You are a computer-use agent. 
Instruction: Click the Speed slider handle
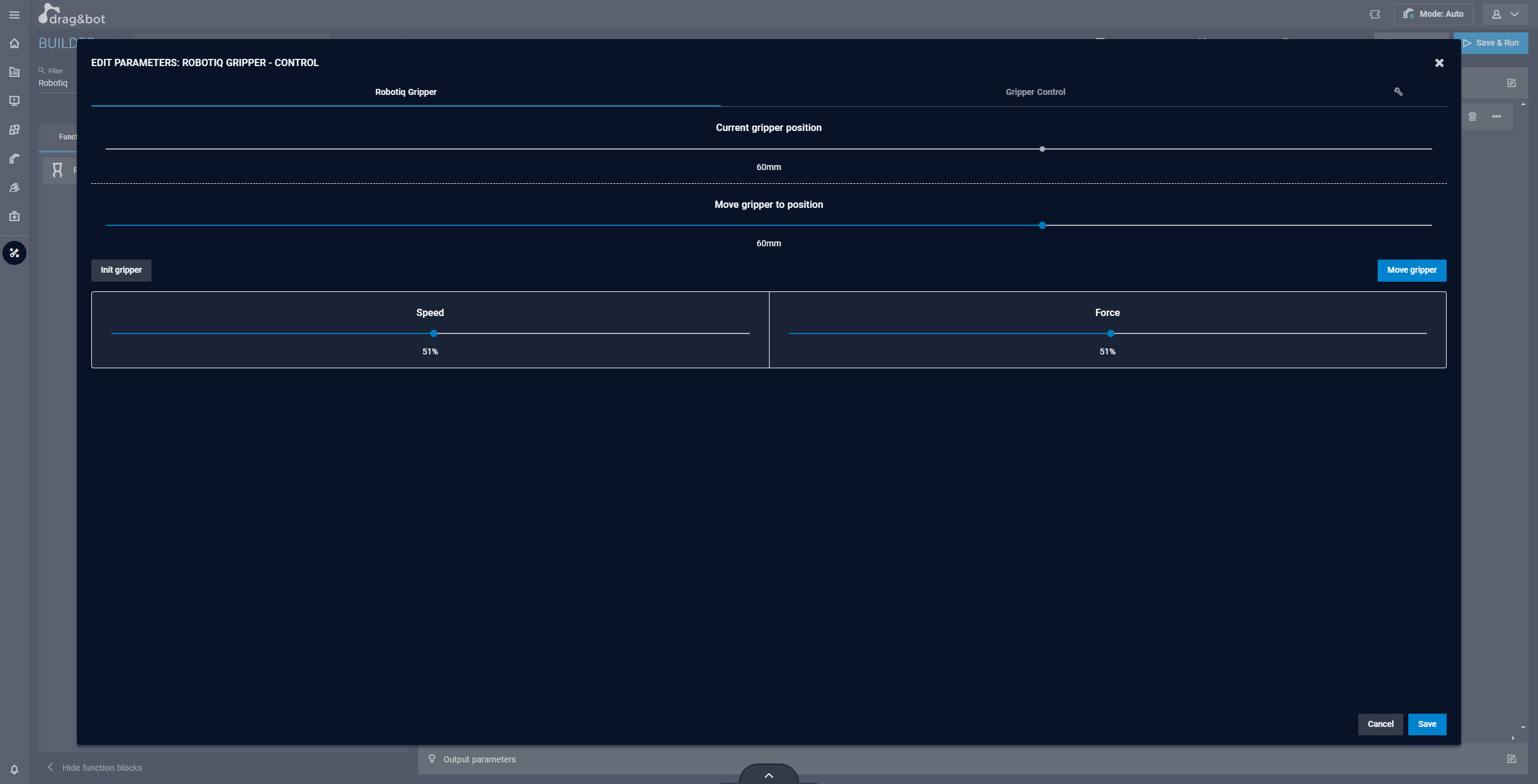[434, 333]
